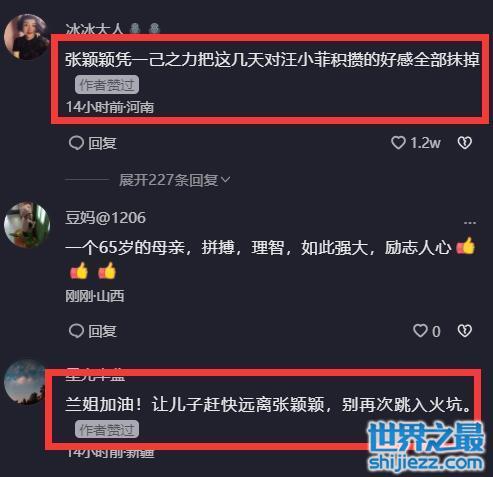
Task: Like the comment by 豆妈@1206
Action: 420,331
